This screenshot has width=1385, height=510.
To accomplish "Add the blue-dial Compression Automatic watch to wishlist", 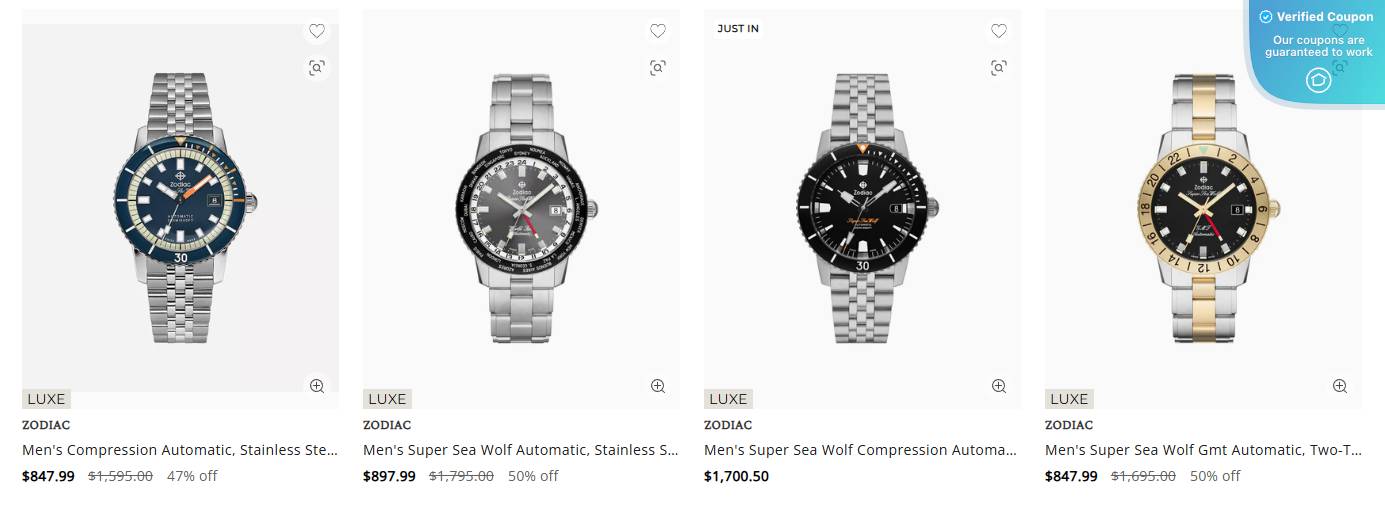I will click(x=317, y=31).
